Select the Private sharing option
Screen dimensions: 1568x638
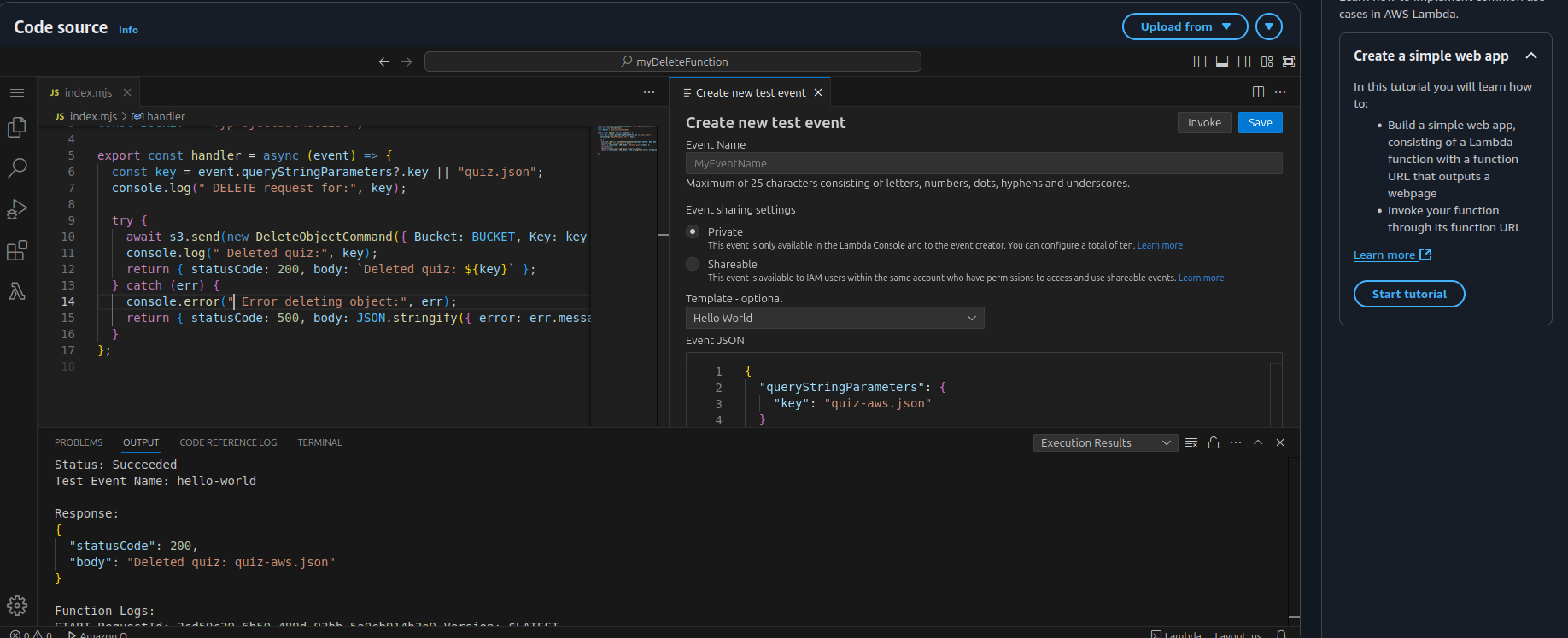[x=693, y=231]
